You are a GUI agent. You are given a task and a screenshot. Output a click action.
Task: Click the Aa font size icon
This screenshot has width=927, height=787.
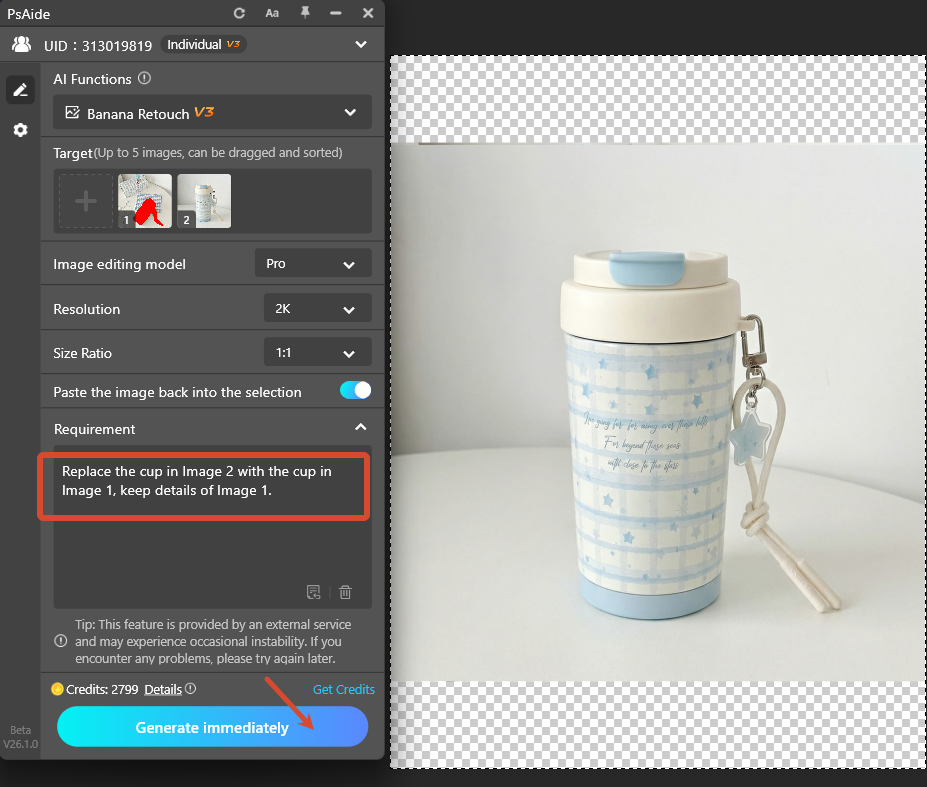tap(272, 13)
